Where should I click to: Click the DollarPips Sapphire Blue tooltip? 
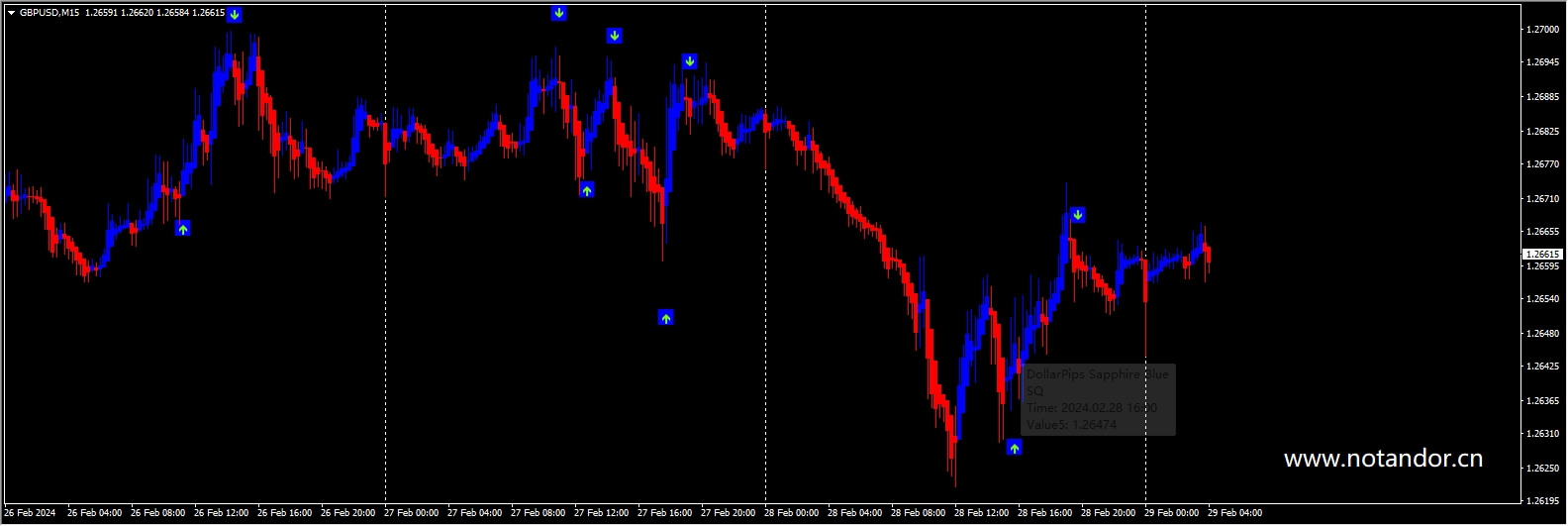point(1099,399)
